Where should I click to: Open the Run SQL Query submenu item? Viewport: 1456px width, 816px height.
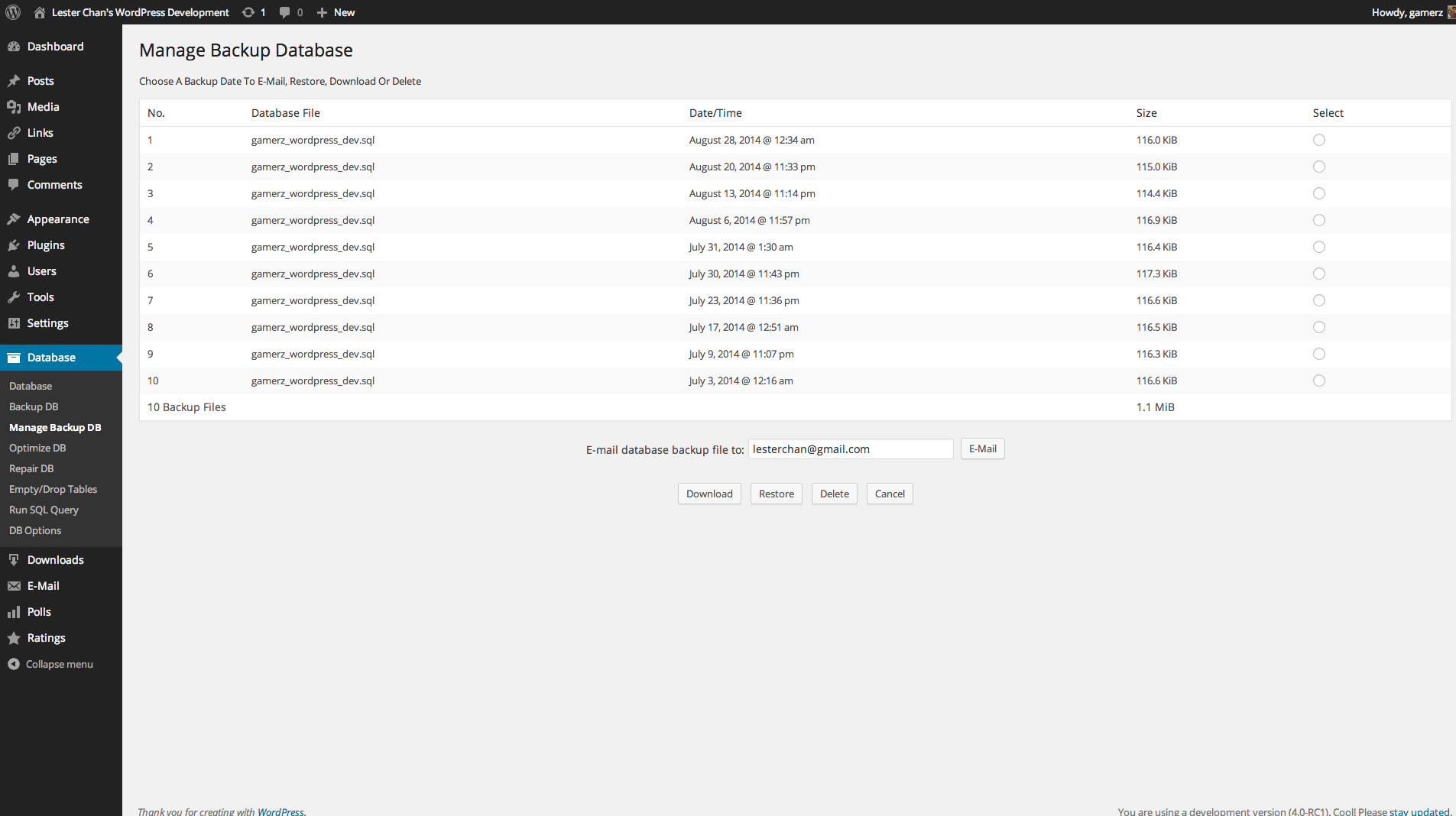coord(44,510)
